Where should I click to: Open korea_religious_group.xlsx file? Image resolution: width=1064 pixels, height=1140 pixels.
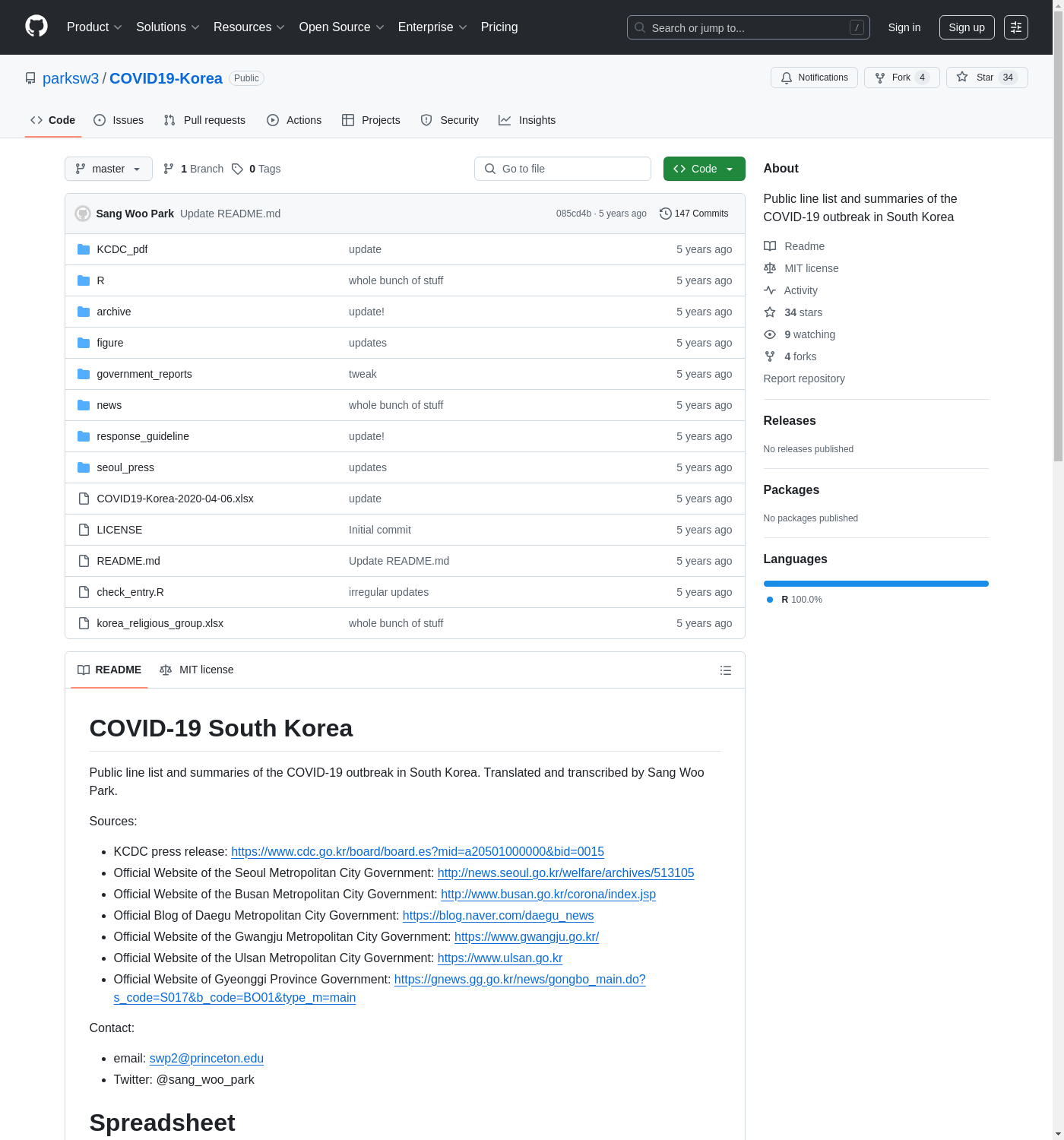[160, 623]
